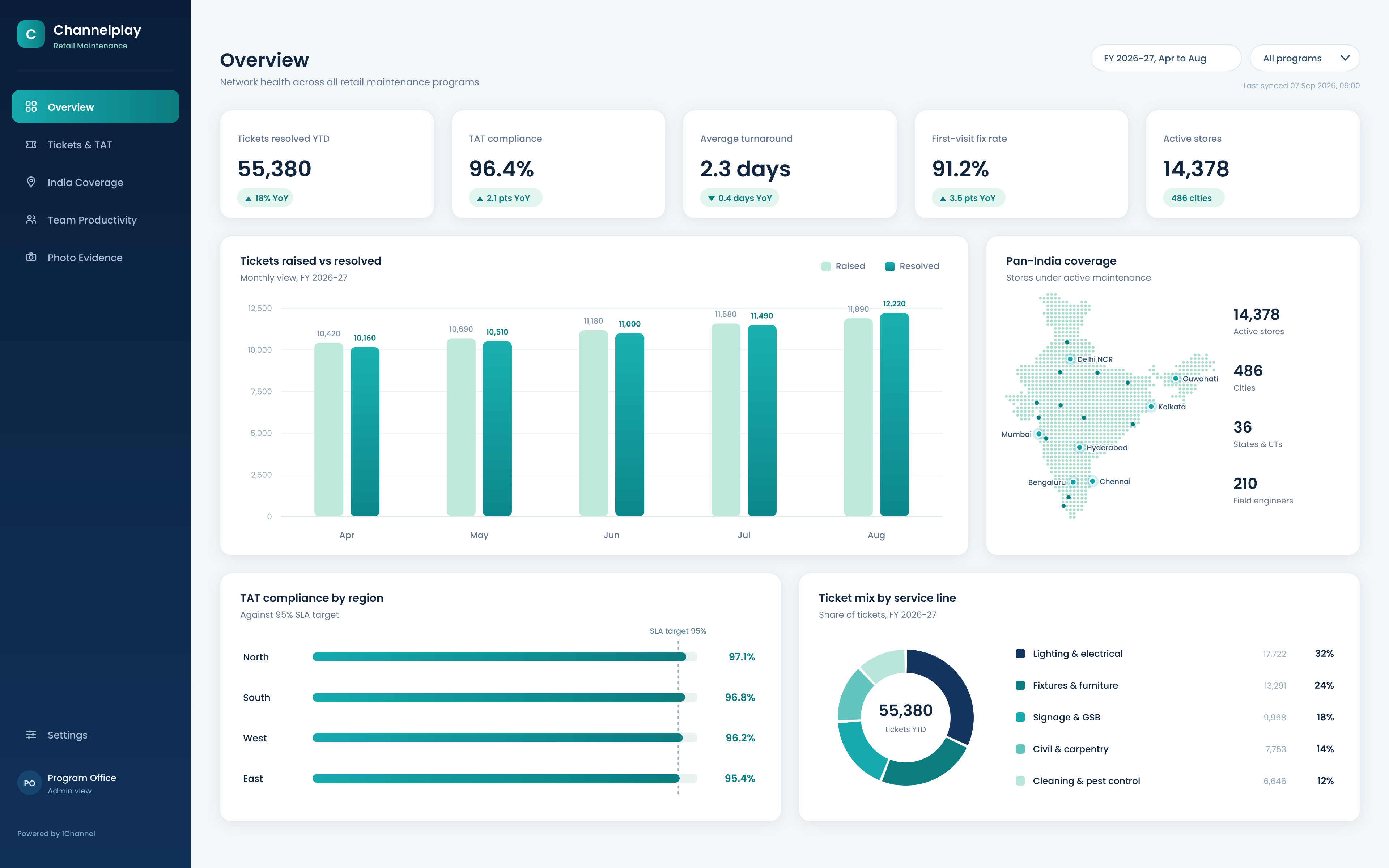Click the 486 cities badge
This screenshot has width=1389, height=868.
pos(1193,198)
